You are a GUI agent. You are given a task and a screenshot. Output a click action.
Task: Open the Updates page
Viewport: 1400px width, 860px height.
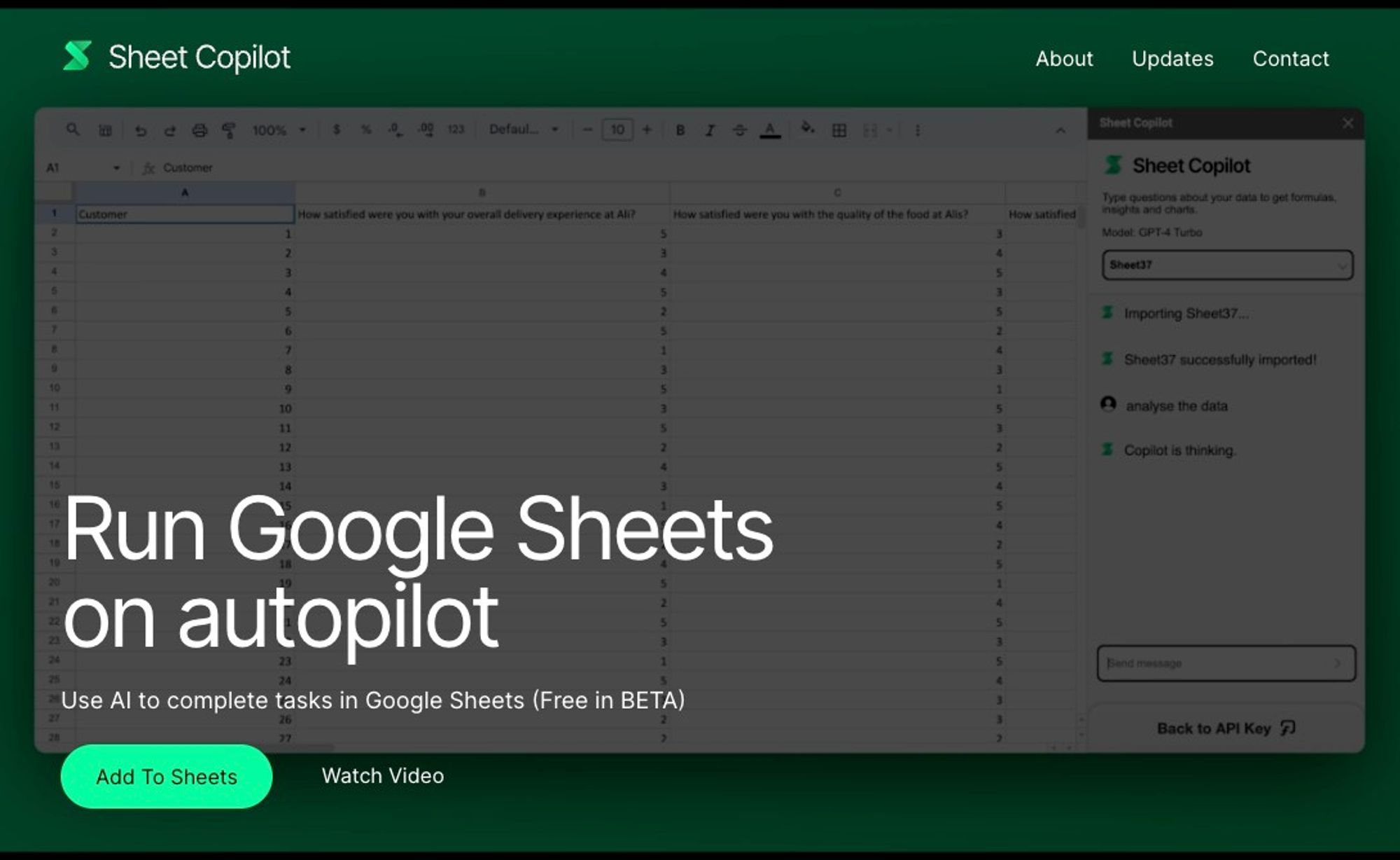pyautogui.click(x=1172, y=59)
